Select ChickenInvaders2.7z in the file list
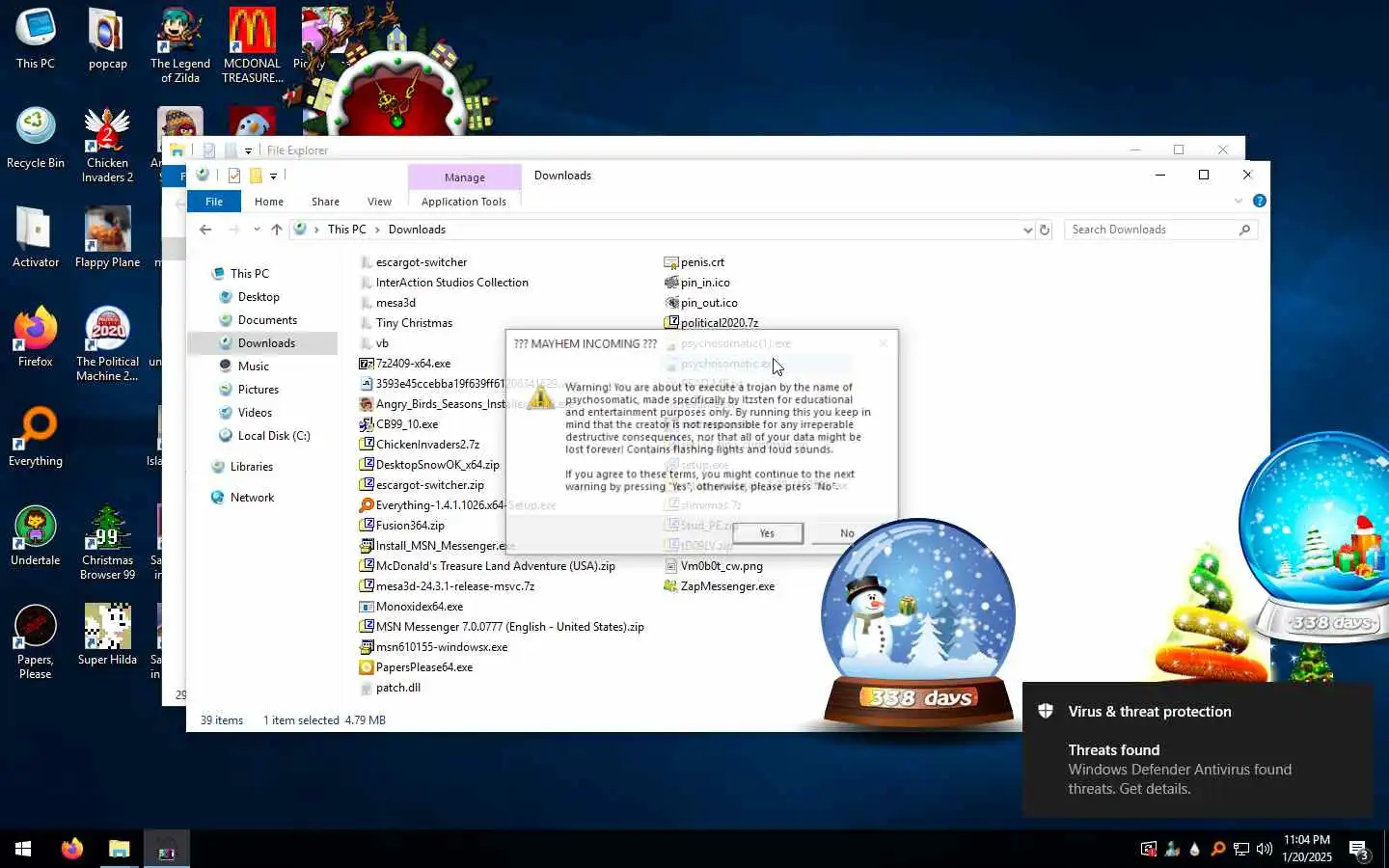Image resolution: width=1389 pixels, height=868 pixels. tap(427, 445)
